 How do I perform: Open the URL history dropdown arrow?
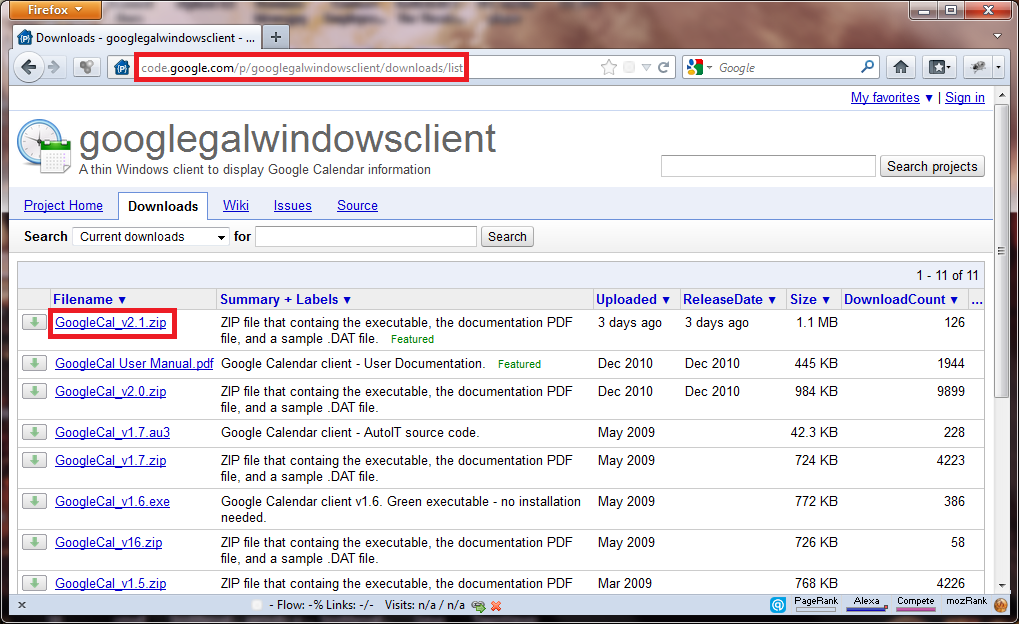tap(646, 68)
